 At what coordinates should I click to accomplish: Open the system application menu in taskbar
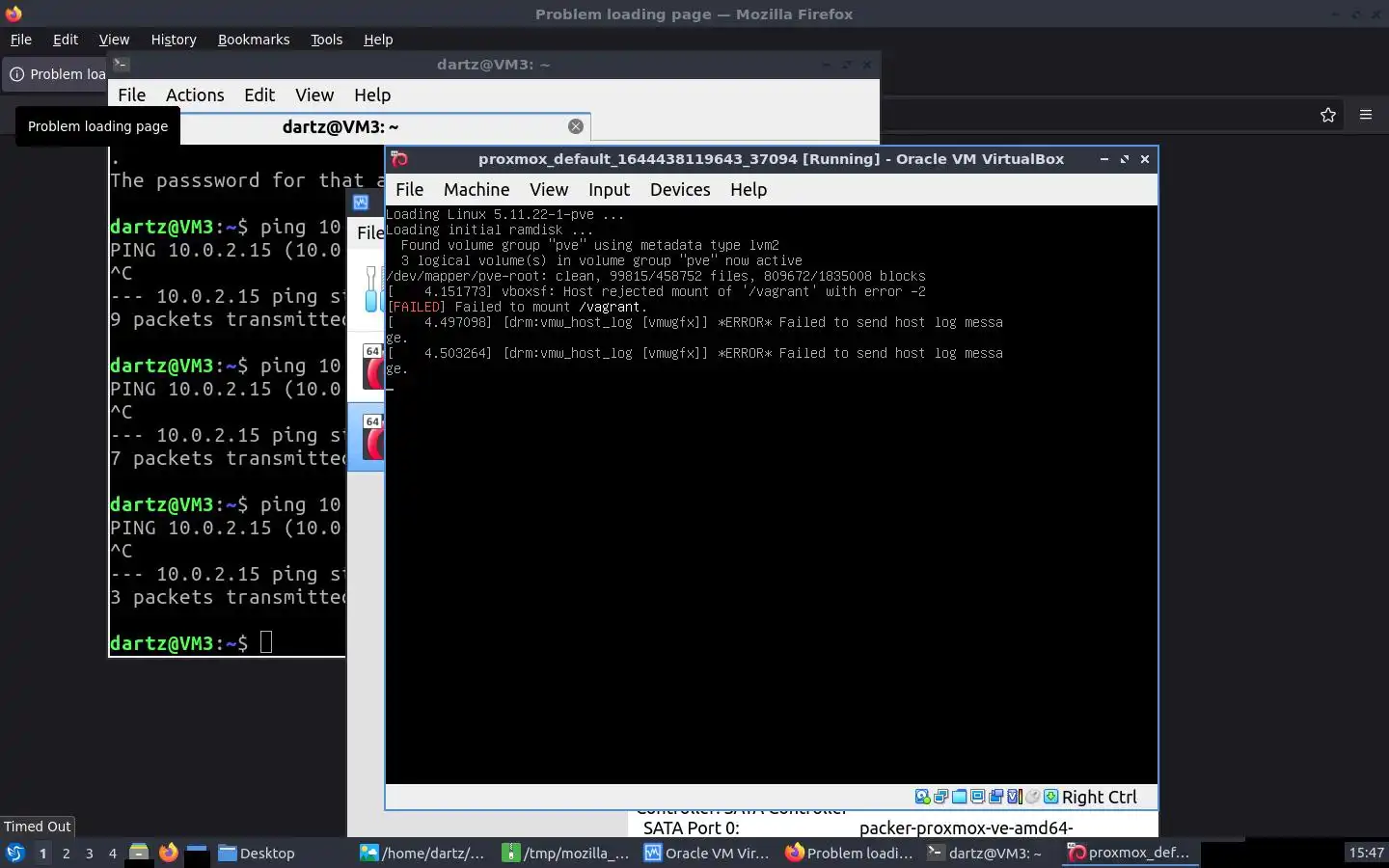tap(15, 853)
